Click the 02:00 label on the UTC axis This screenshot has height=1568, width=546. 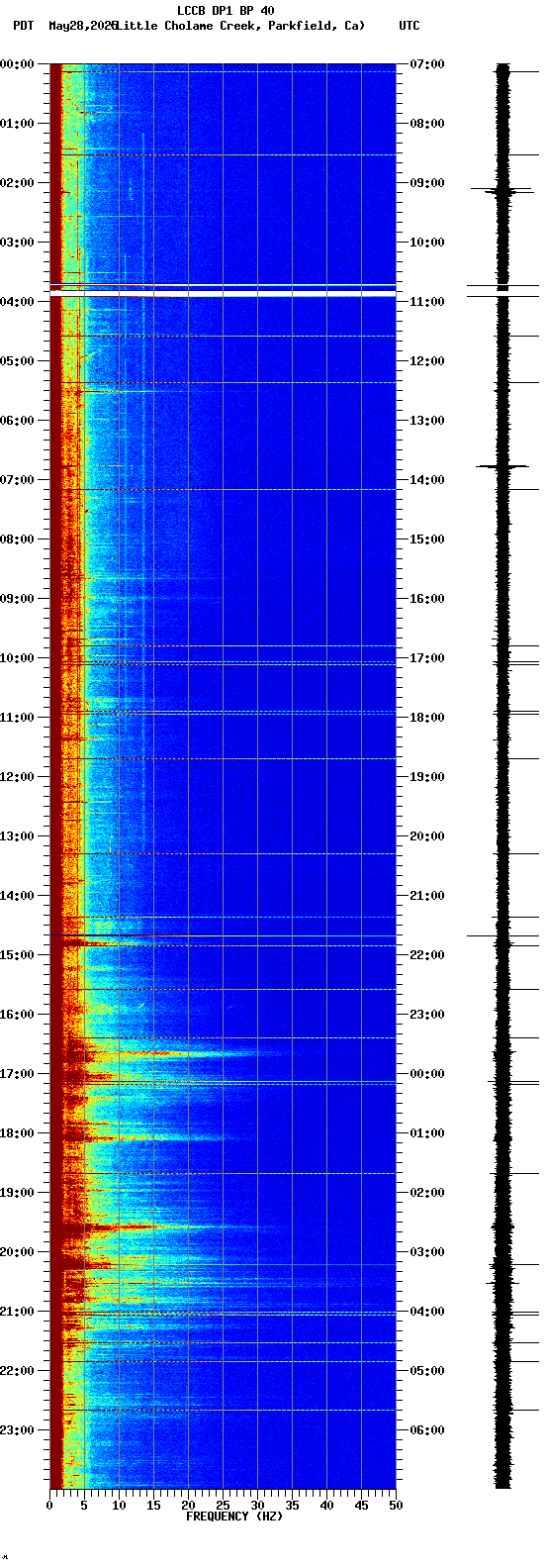point(427,1193)
